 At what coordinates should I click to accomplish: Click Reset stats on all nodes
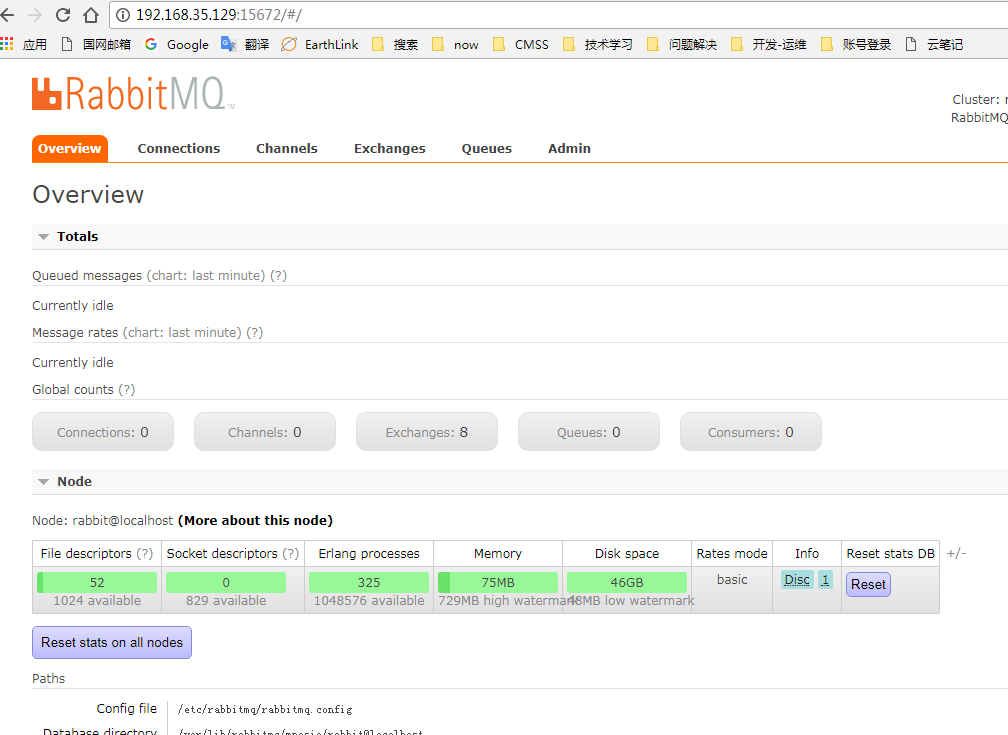click(x=112, y=642)
